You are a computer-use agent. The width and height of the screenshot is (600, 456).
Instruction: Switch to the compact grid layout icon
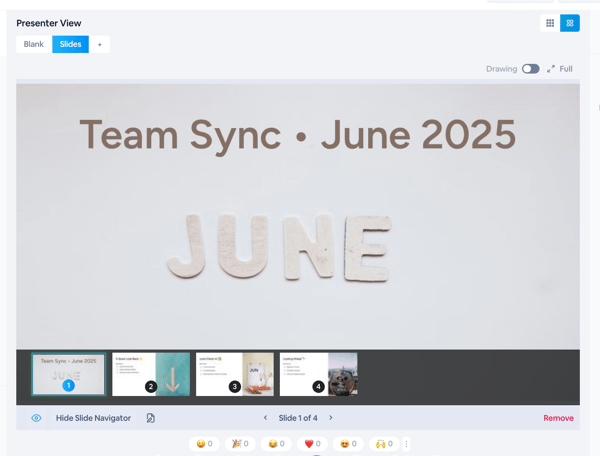(x=550, y=23)
